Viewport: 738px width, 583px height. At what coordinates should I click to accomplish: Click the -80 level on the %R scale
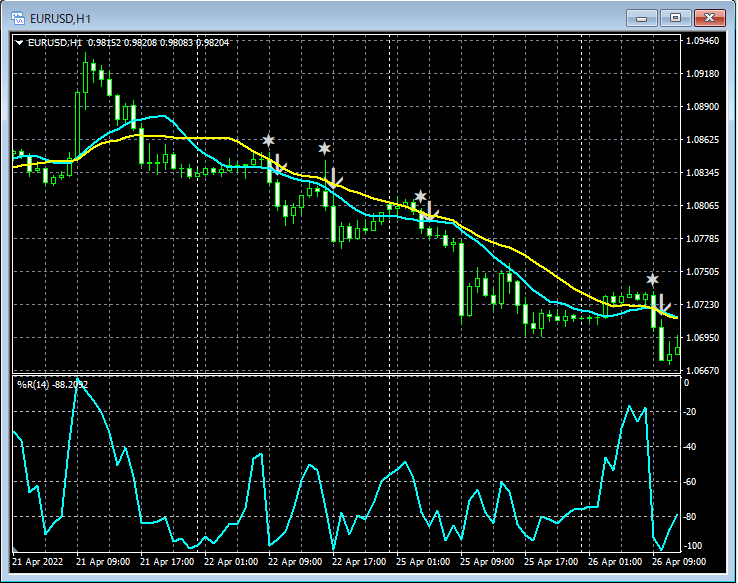690,517
